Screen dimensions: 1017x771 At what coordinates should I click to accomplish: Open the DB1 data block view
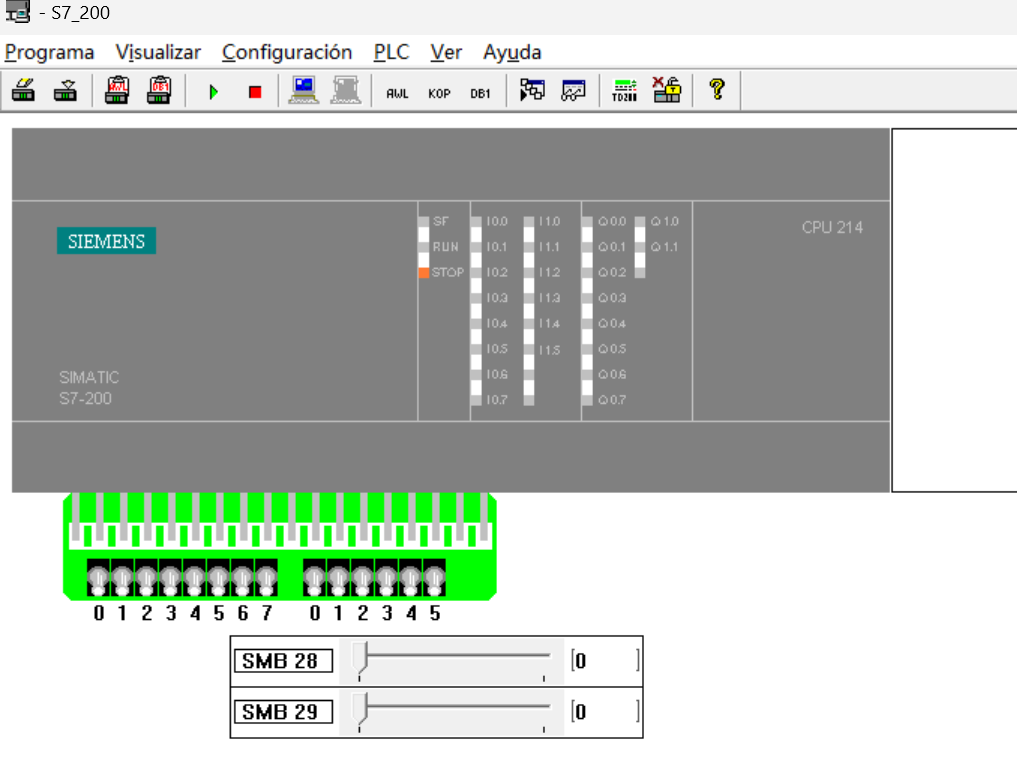tap(480, 93)
